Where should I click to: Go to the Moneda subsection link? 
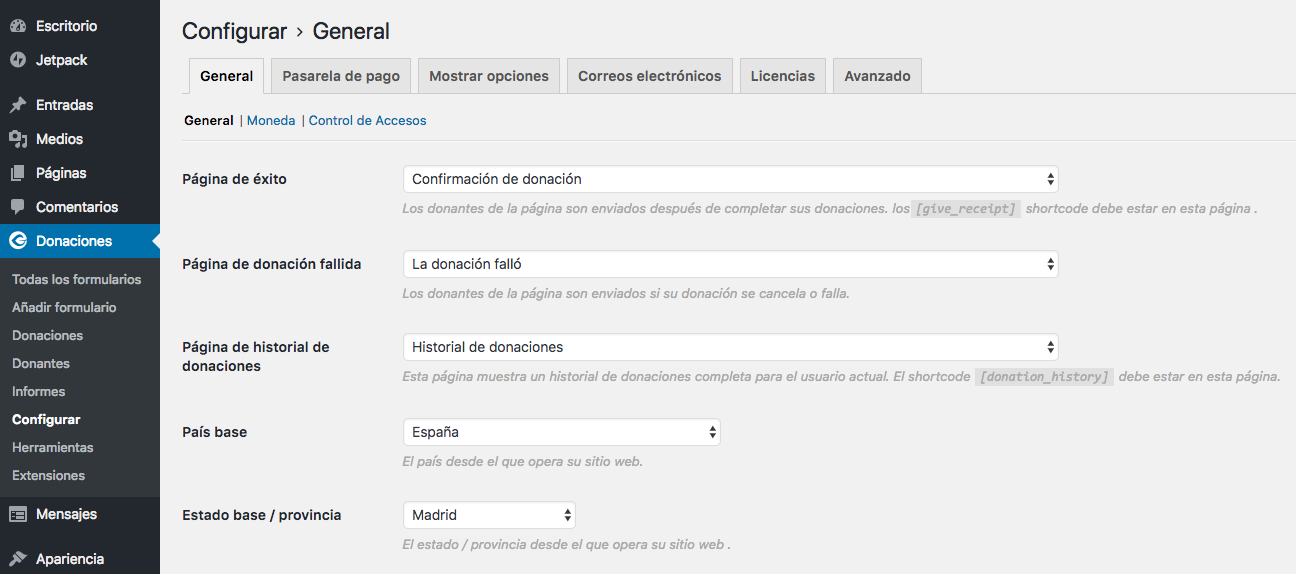[x=271, y=120]
